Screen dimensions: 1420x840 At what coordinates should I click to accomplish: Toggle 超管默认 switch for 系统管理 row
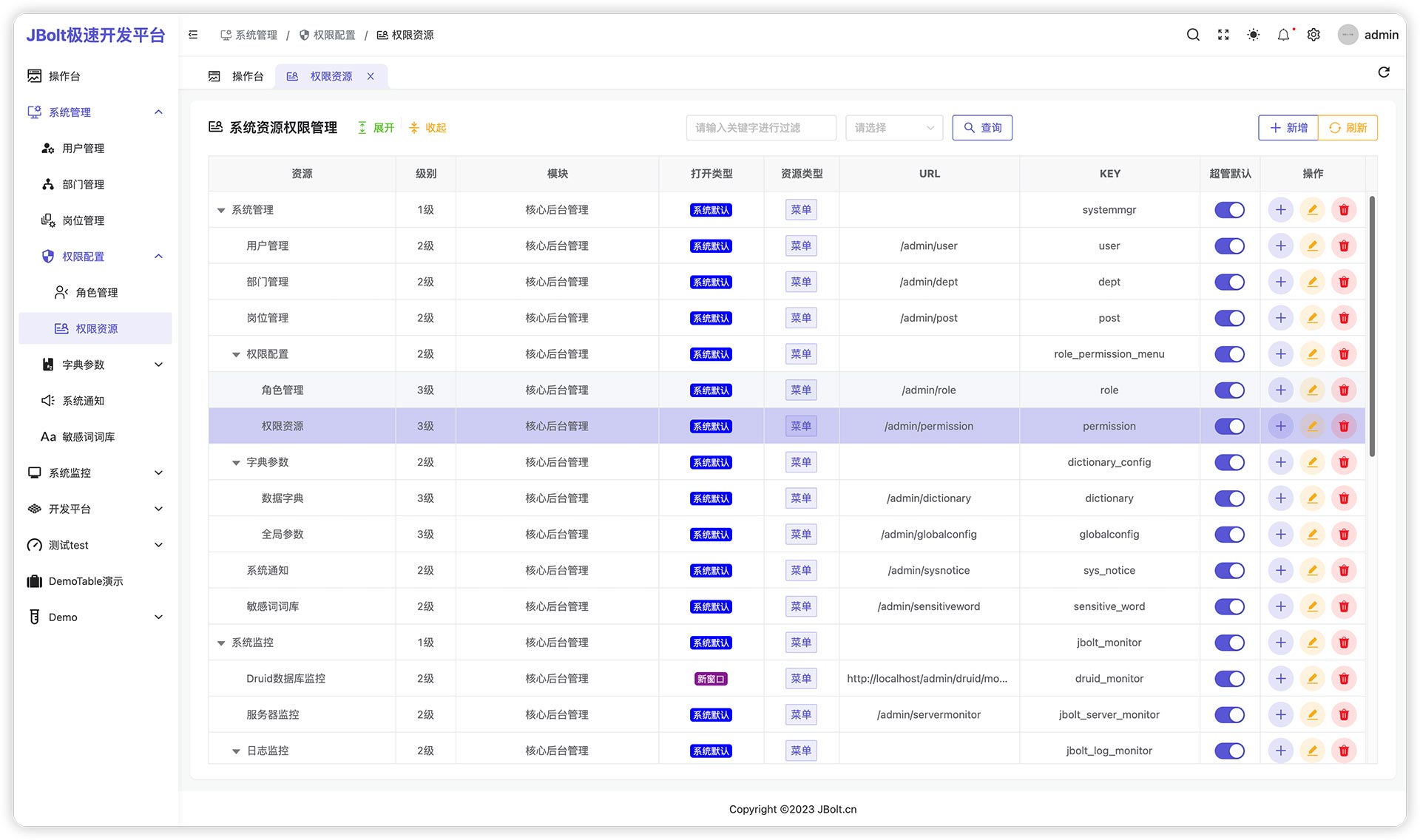click(1229, 210)
